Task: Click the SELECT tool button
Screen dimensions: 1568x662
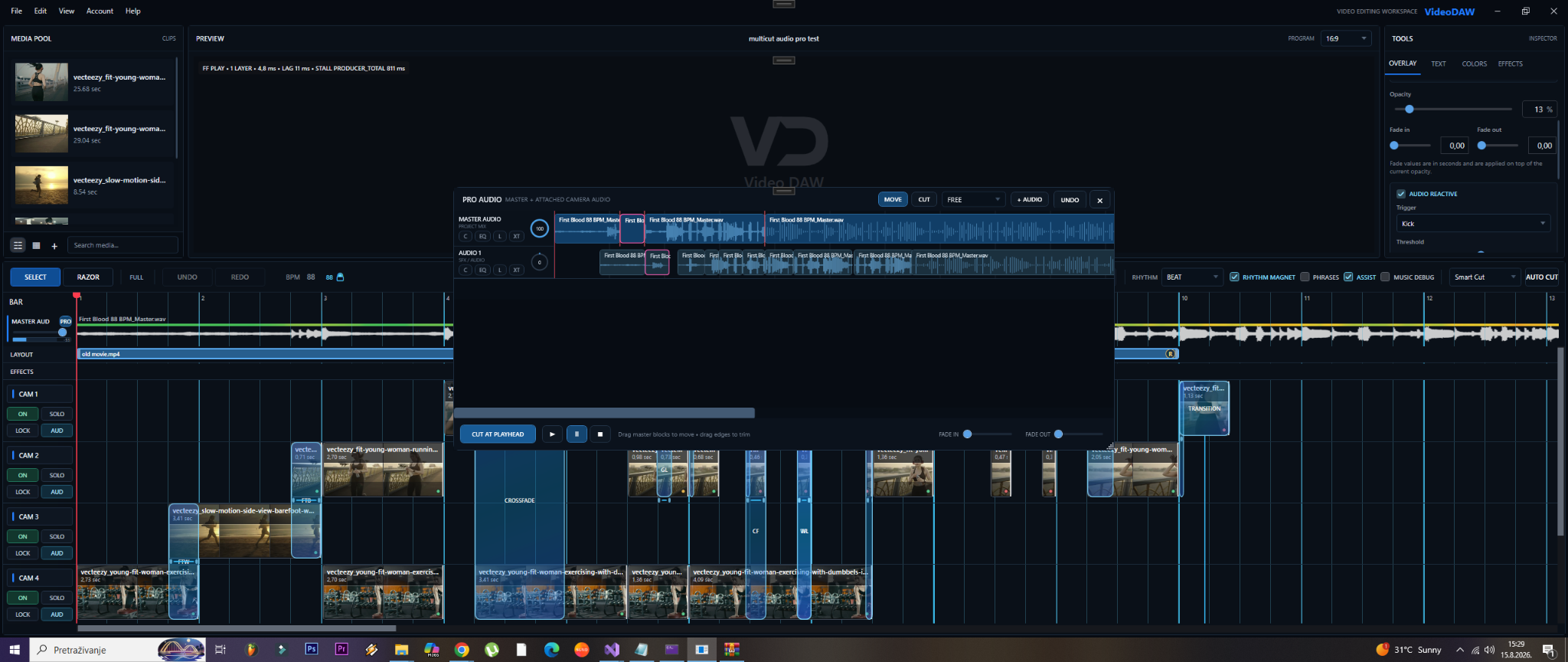Action: pos(35,277)
